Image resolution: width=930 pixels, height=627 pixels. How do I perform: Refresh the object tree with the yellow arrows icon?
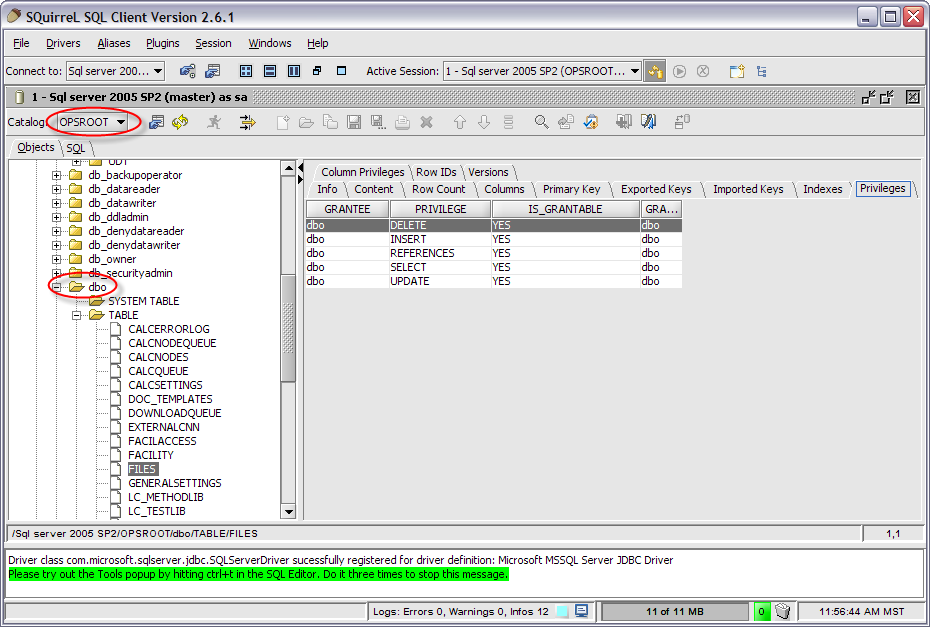[180, 122]
